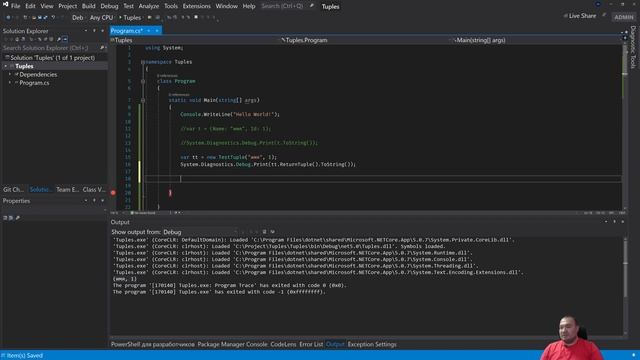
Task: Open the File menu
Action: pos(16,6)
